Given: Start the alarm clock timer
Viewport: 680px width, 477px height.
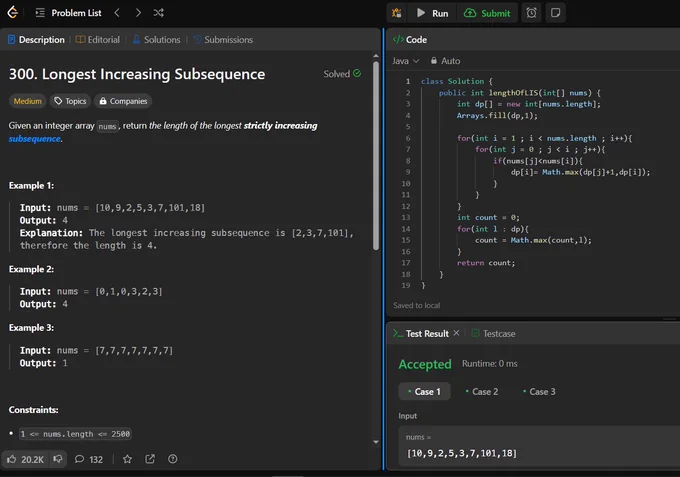Looking at the screenshot, I should coord(531,13).
